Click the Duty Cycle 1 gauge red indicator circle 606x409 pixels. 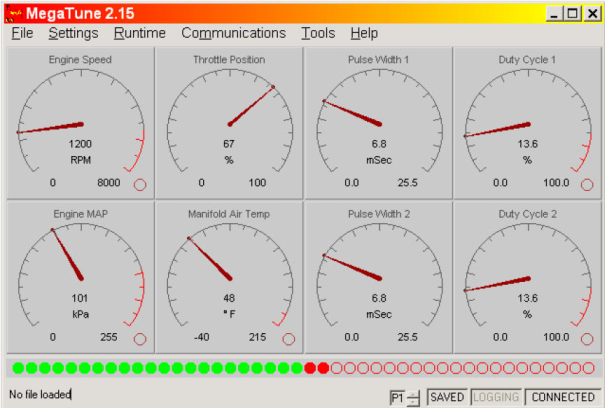(588, 184)
